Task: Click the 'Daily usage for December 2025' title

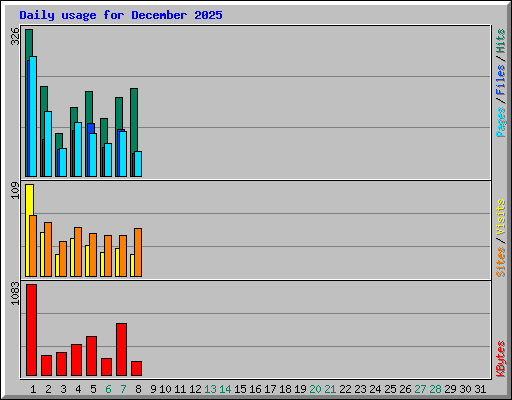Action: pos(121,15)
